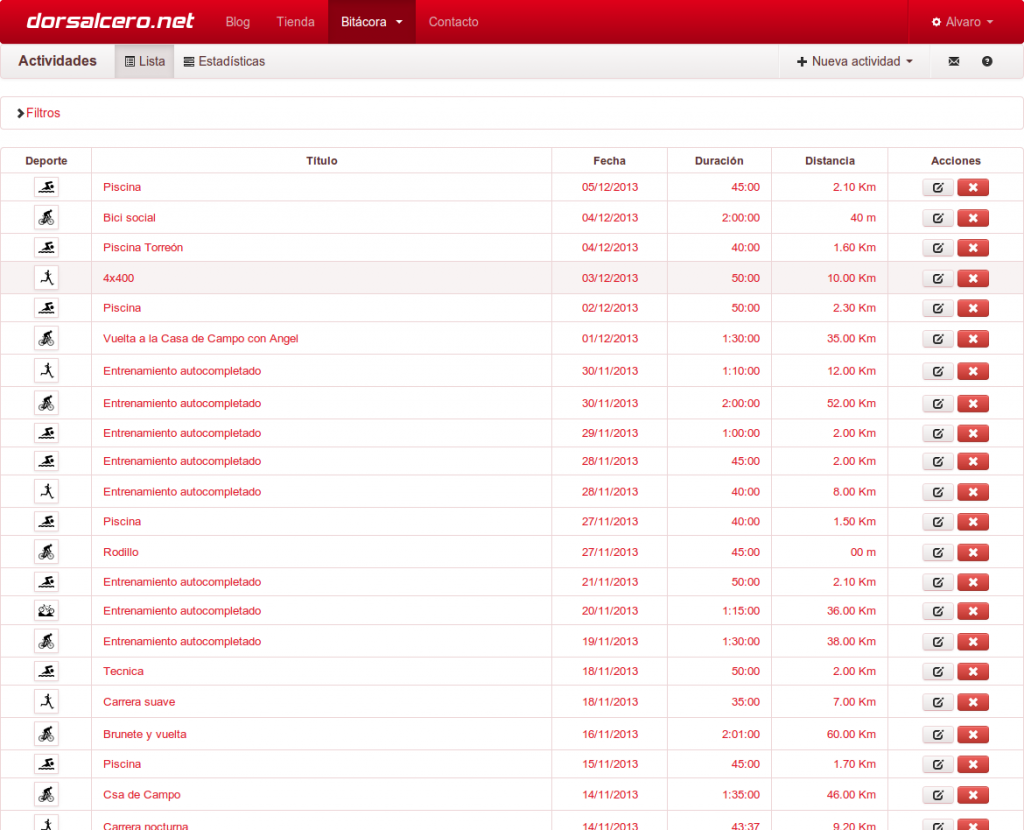Click the mountain bike icon for 20/11/2013 activity
This screenshot has height=830, width=1024.
coord(46,611)
